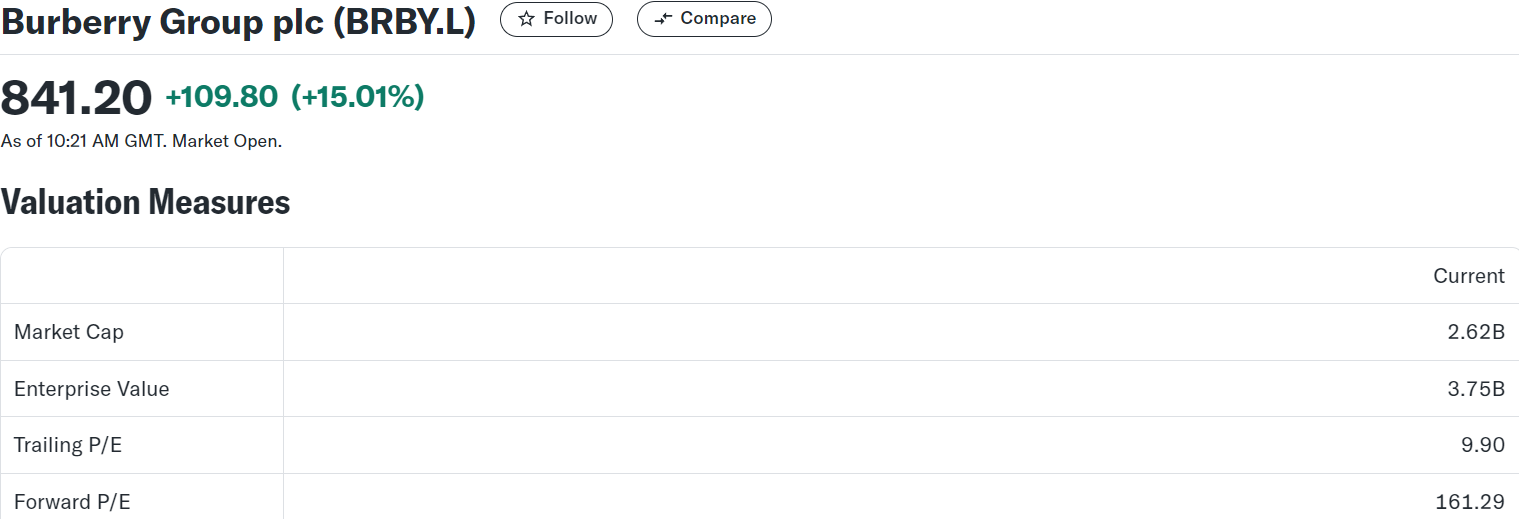Select the Enterprise Value row label
This screenshot has height=519, width=1519.
[x=92, y=389]
